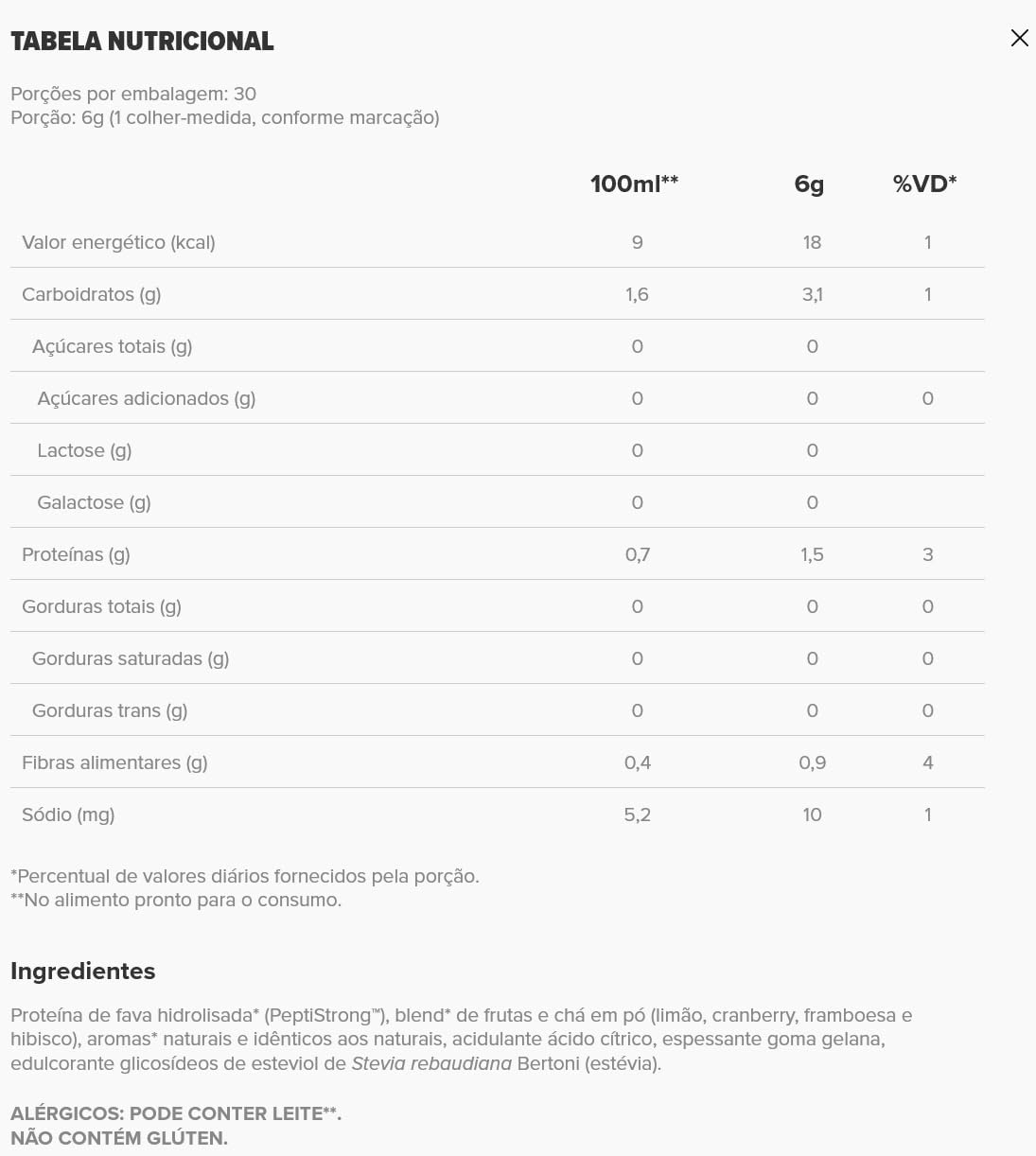Viewport: 1036px width, 1156px height.
Task: Click the Gorduras saturadas (g) row label
Action: [x=131, y=658]
